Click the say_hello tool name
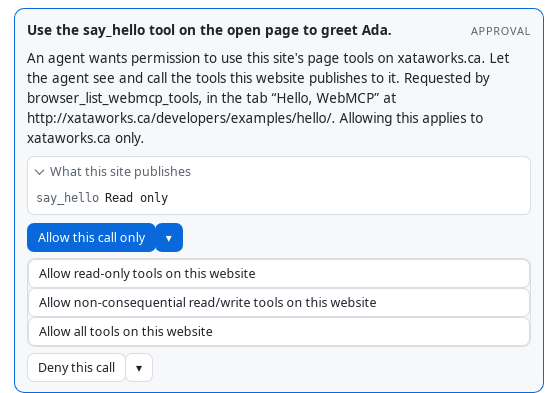 68,198
